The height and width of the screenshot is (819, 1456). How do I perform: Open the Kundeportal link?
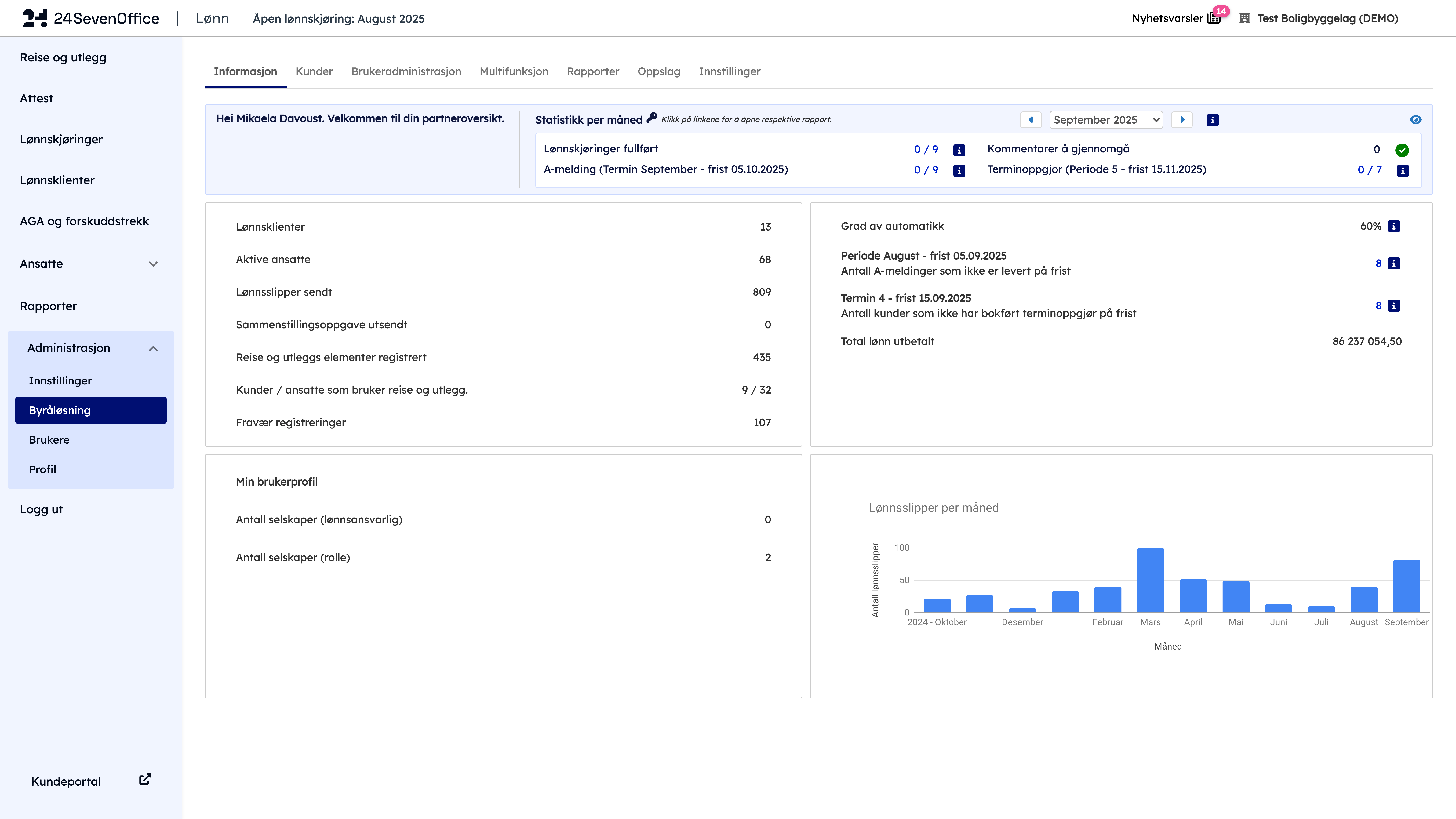[x=66, y=782]
